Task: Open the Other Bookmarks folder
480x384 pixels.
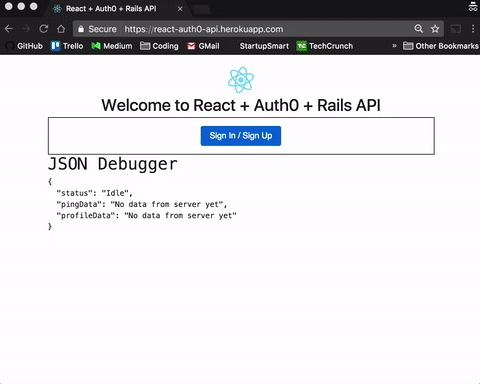Action: [x=441, y=46]
